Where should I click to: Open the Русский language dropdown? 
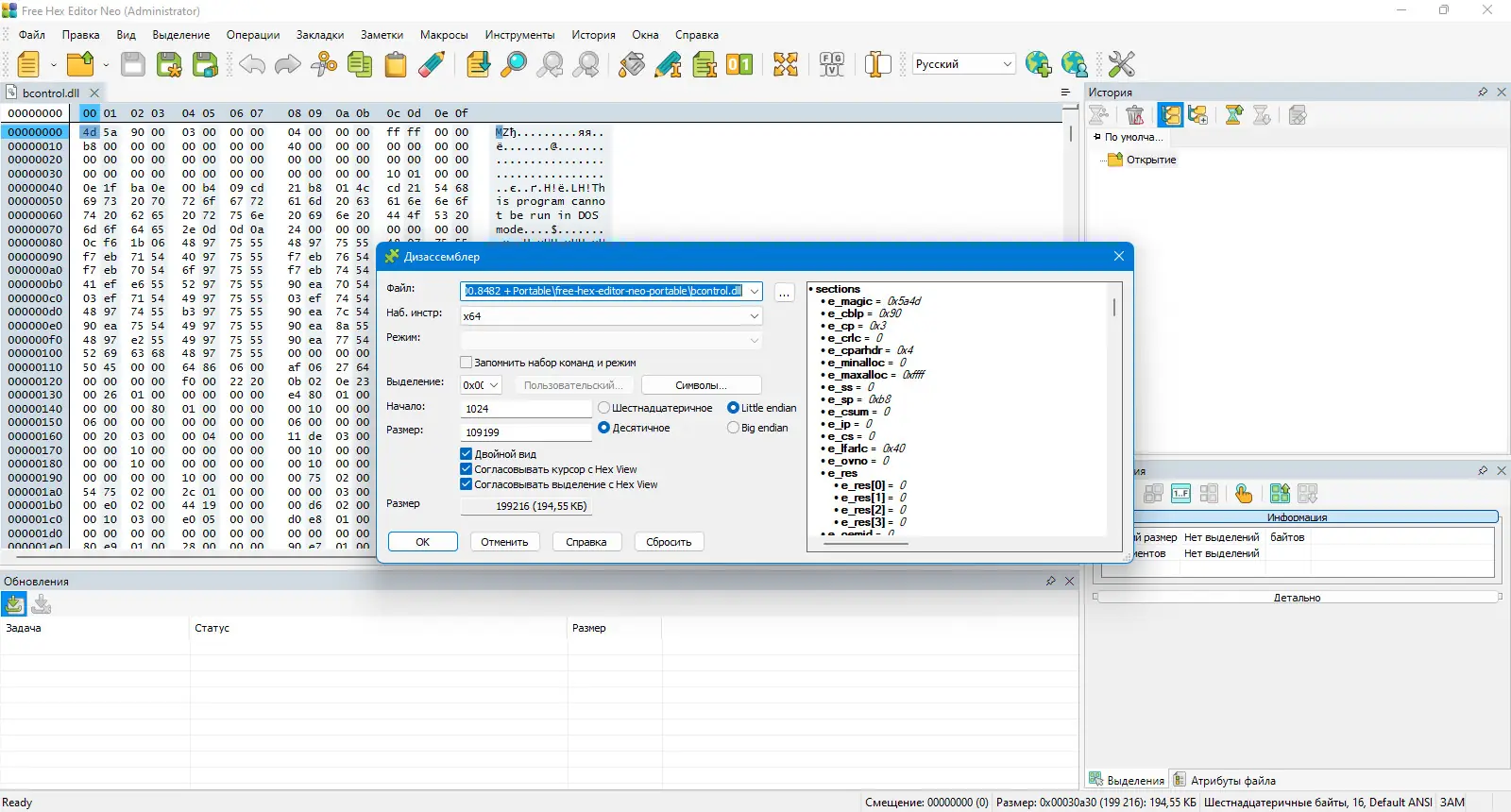point(963,64)
